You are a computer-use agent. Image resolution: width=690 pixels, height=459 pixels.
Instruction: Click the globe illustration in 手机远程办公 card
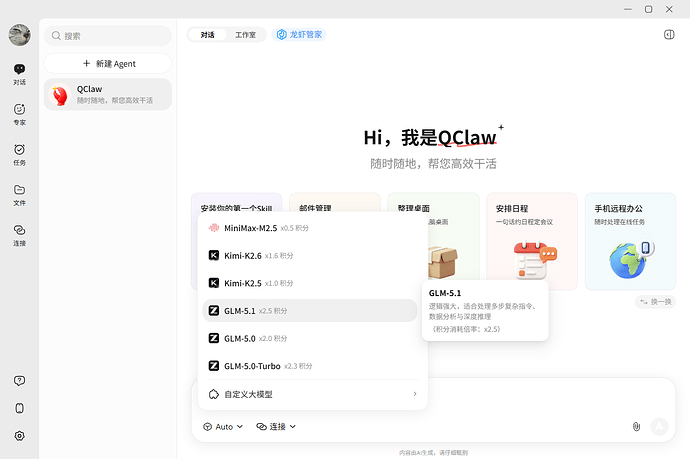click(631, 259)
